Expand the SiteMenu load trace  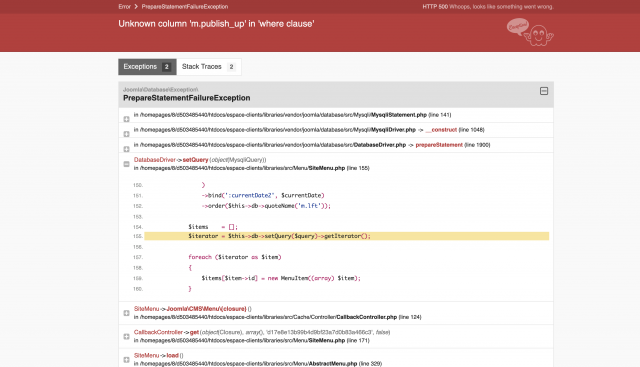127,360
